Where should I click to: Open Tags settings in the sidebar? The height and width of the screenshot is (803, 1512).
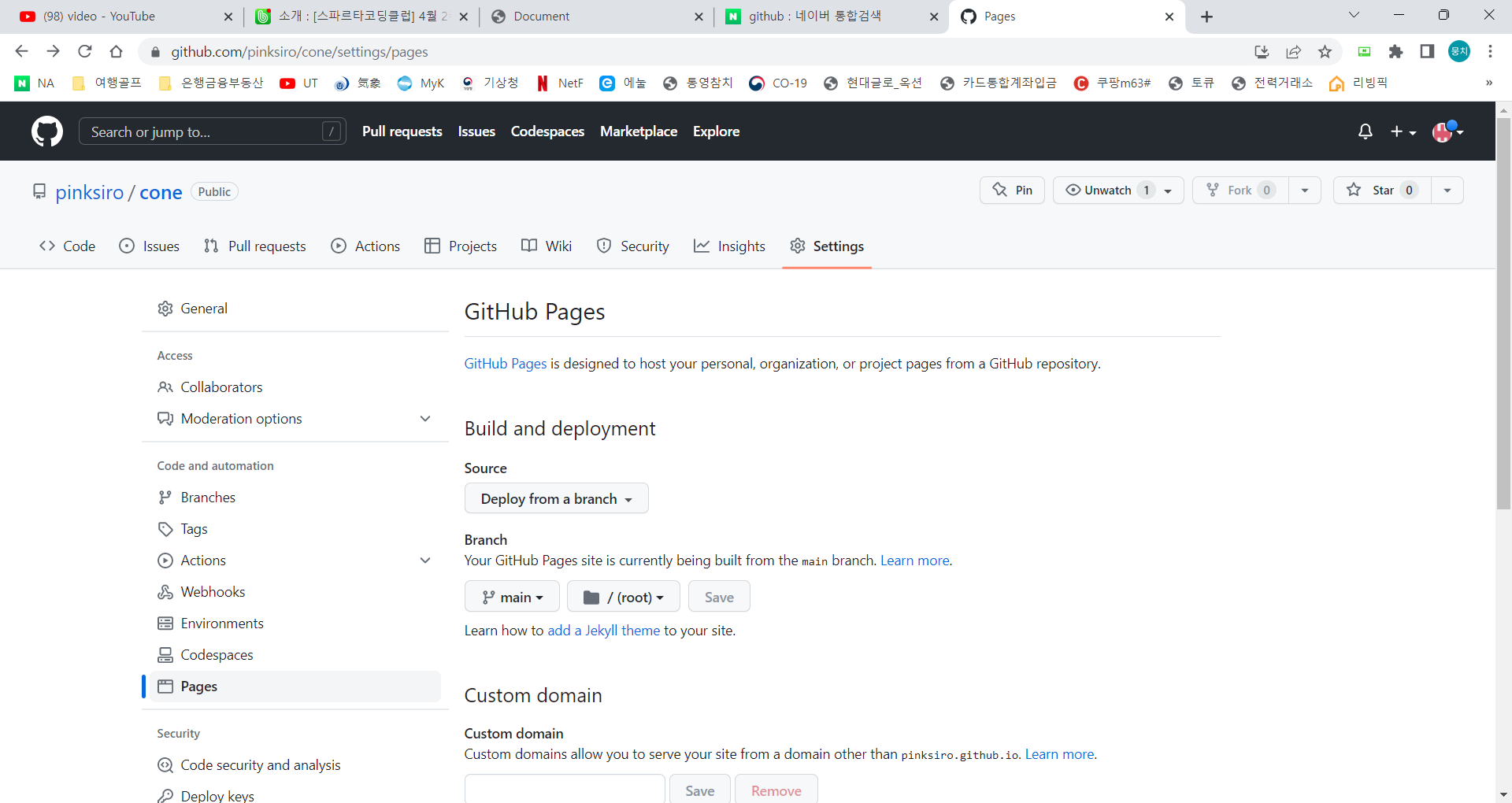point(295,529)
